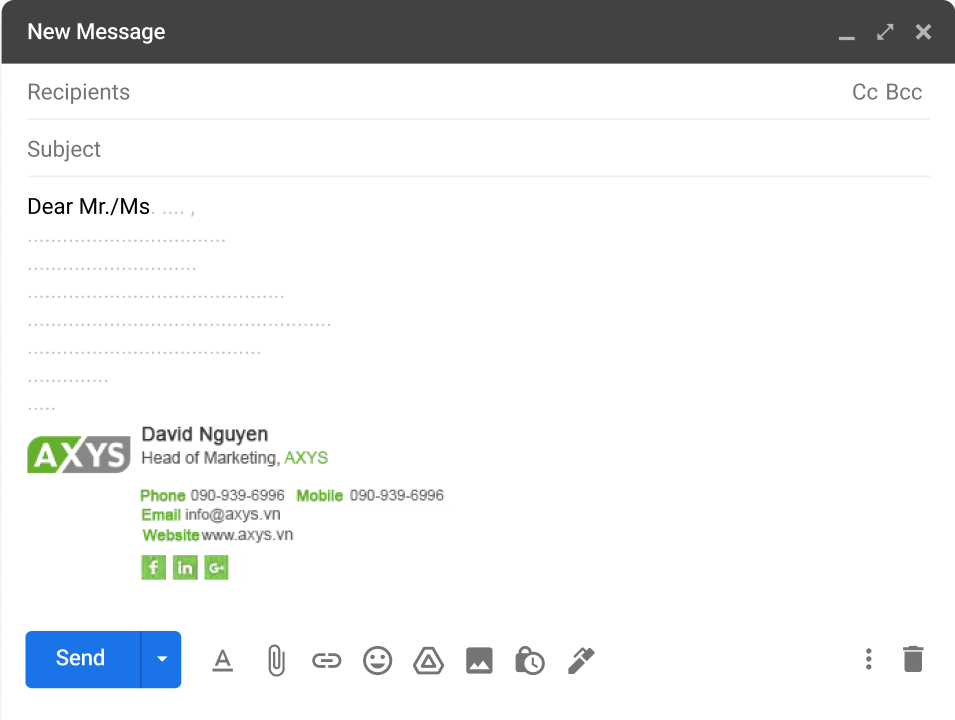Add Cc recipients
This screenshot has height=720, width=955.
(x=865, y=92)
